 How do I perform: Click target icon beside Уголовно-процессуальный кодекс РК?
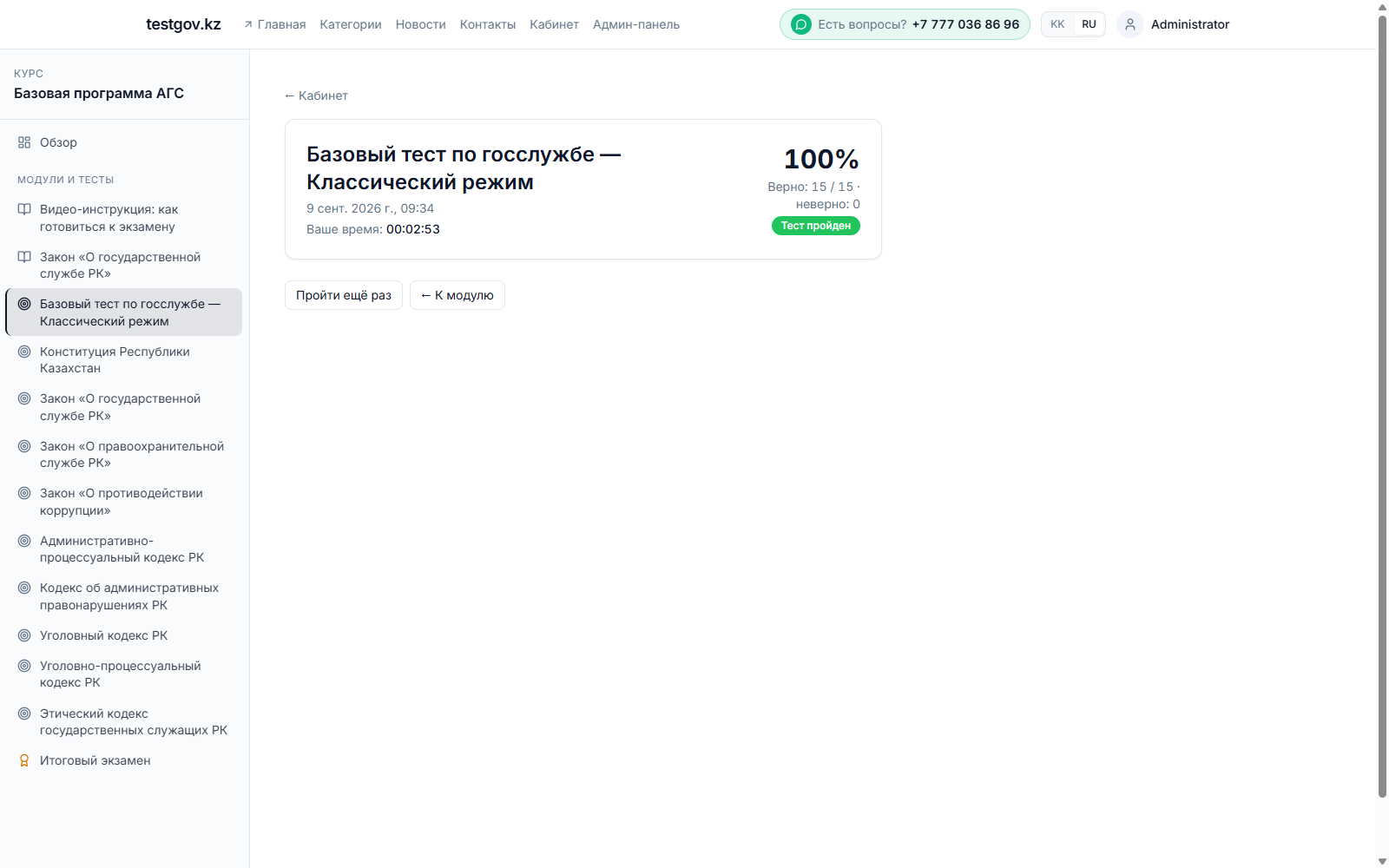(x=24, y=666)
